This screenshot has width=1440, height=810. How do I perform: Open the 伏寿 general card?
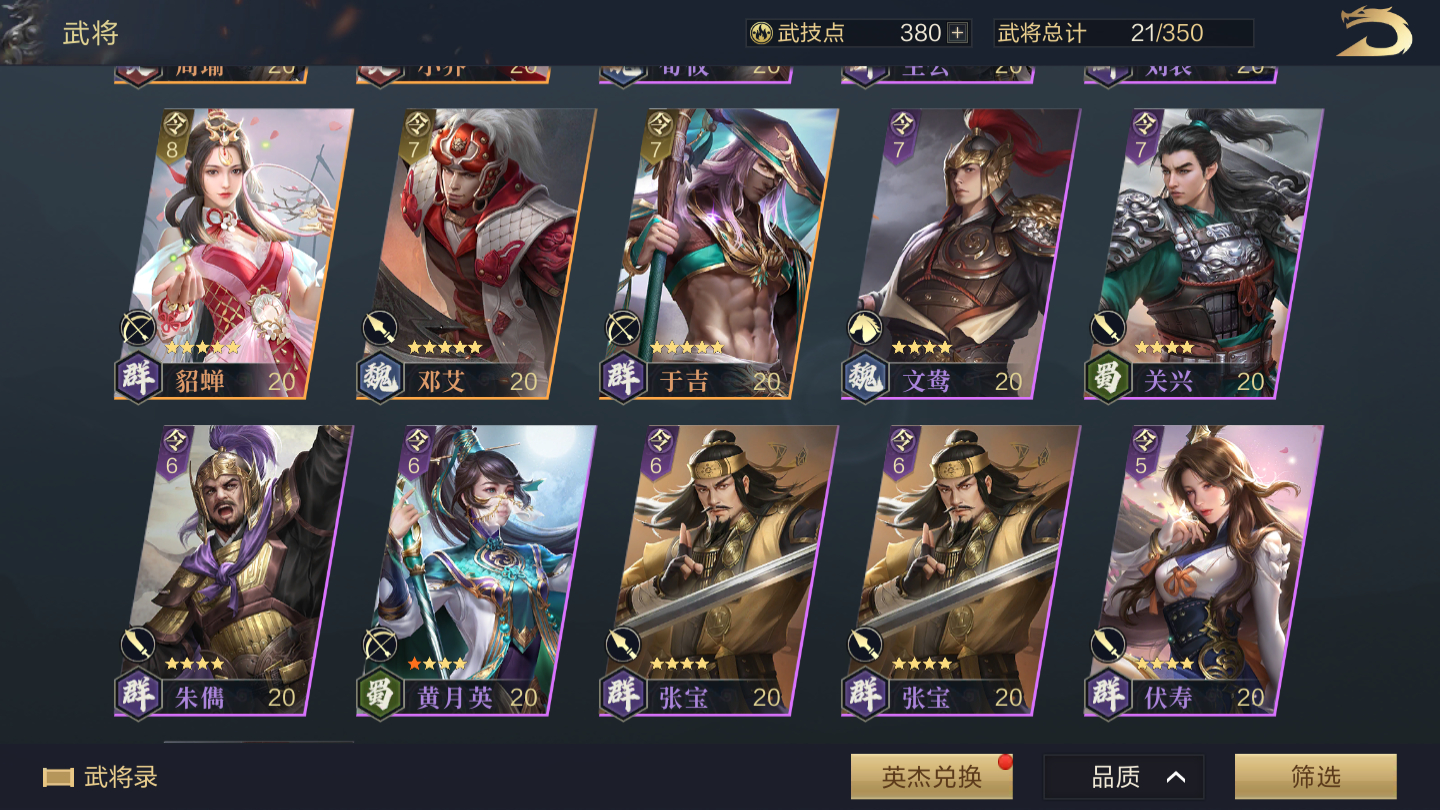[1203, 570]
